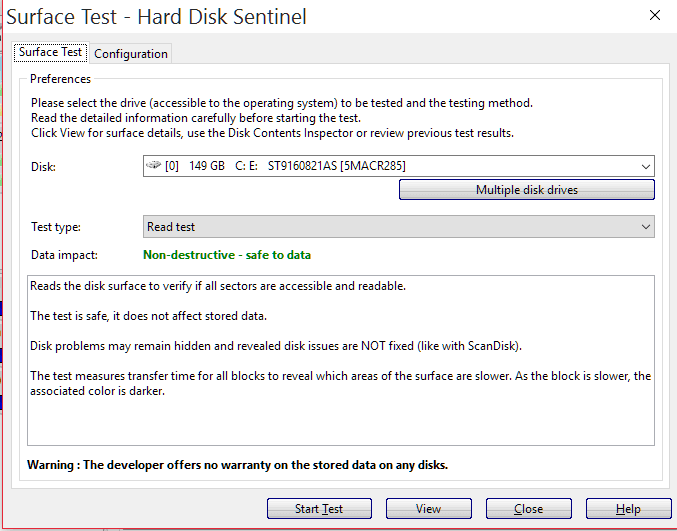Image resolution: width=677 pixels, height=531 pixels.
Task: Switch to the Configuration tab
Action: [131, 54]
